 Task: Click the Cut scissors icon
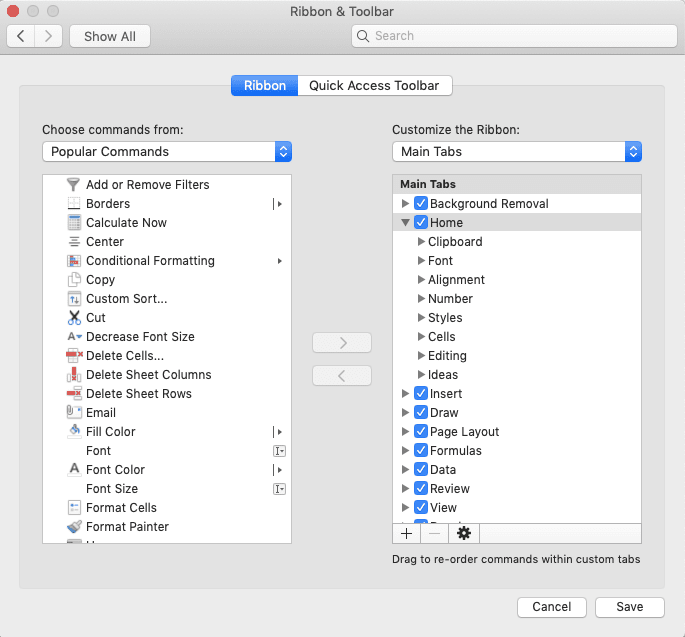[74, 318]
